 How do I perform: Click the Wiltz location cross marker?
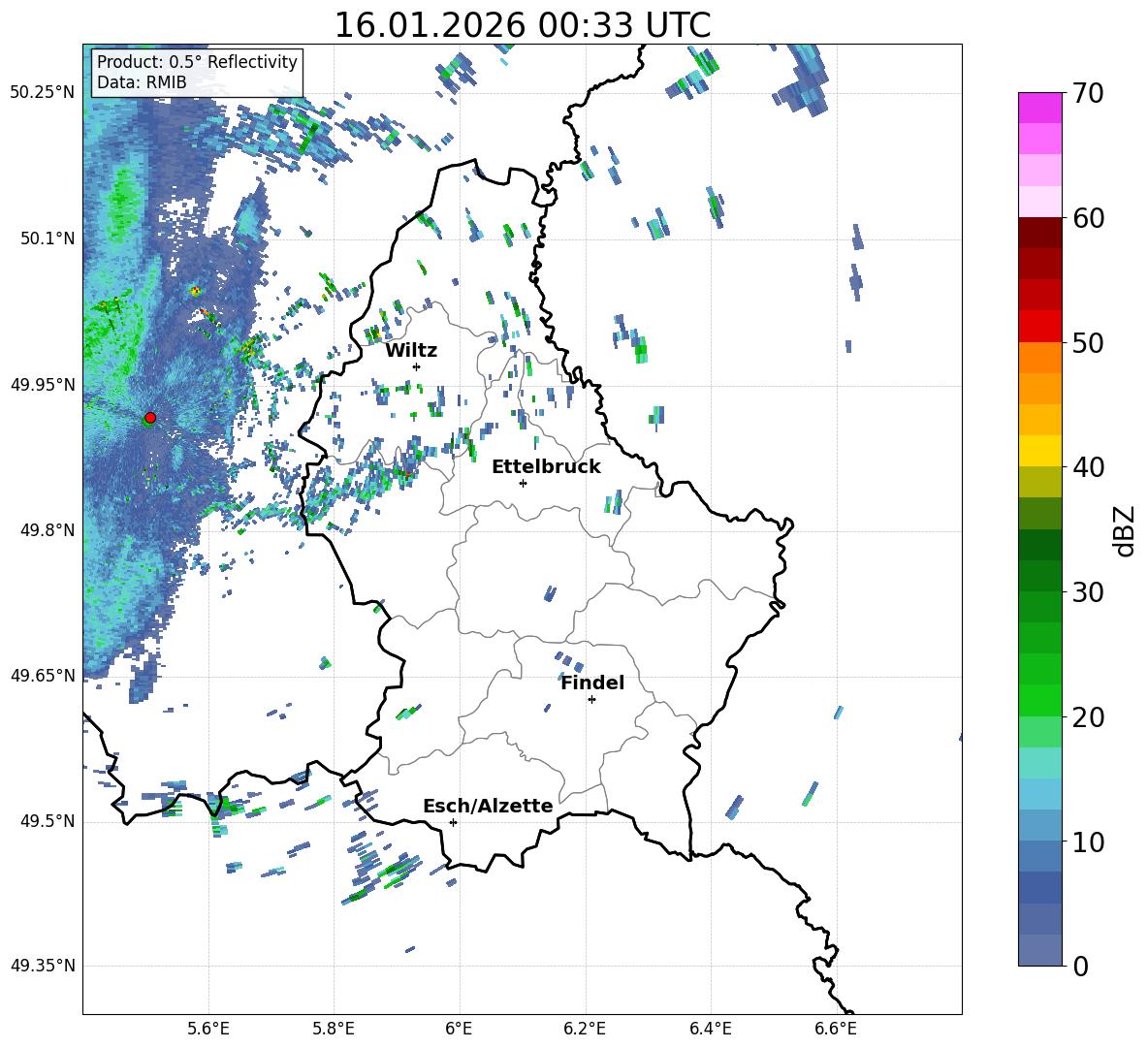point(417,366)
